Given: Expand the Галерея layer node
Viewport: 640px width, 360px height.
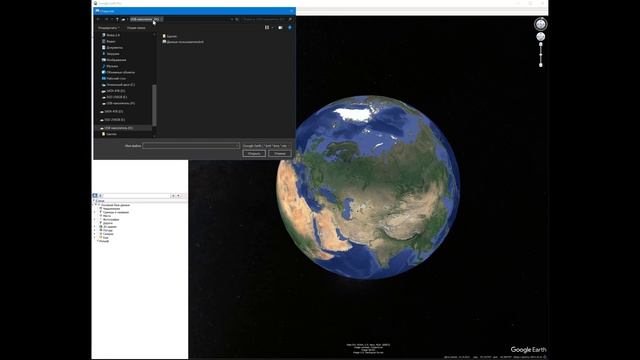Looking at the screenshot, I should click(x=95, y=234).
